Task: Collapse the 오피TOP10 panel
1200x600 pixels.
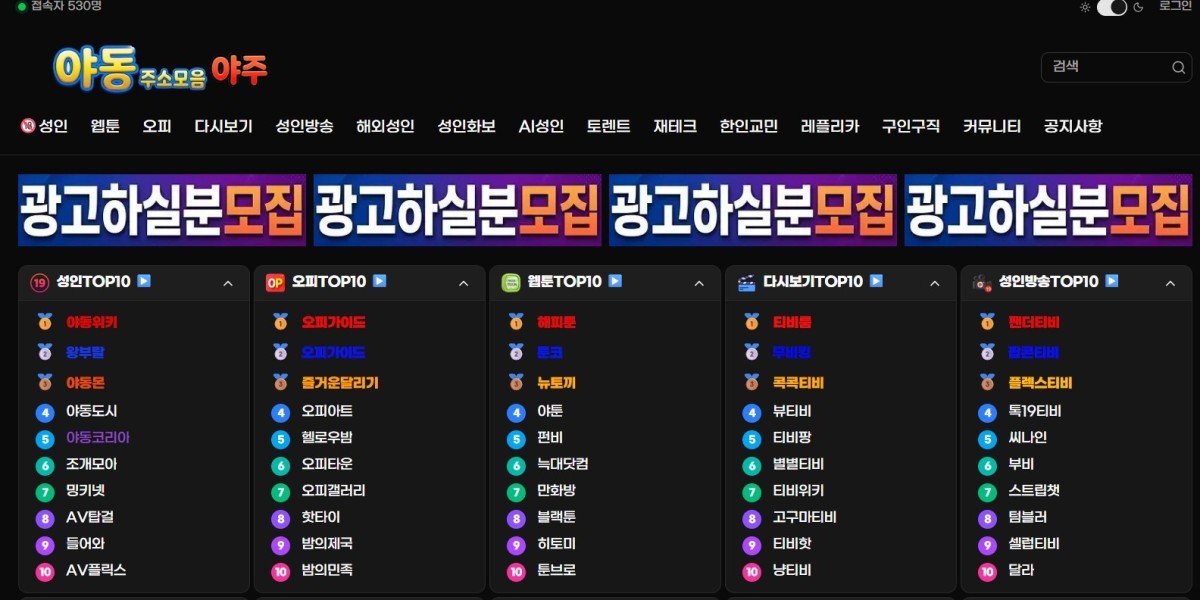Action: 463,284
